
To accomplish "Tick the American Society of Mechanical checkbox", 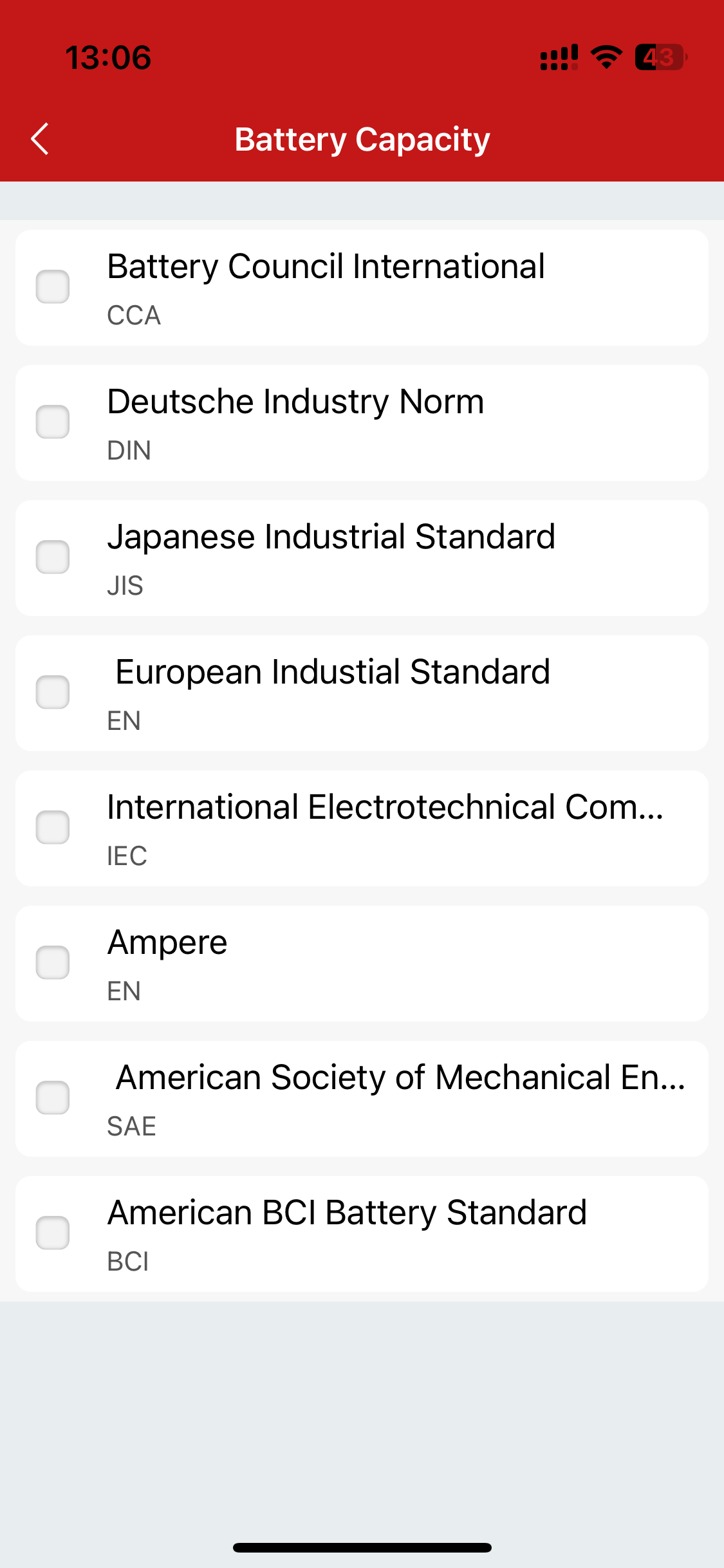I will (x=53, y=1098).
